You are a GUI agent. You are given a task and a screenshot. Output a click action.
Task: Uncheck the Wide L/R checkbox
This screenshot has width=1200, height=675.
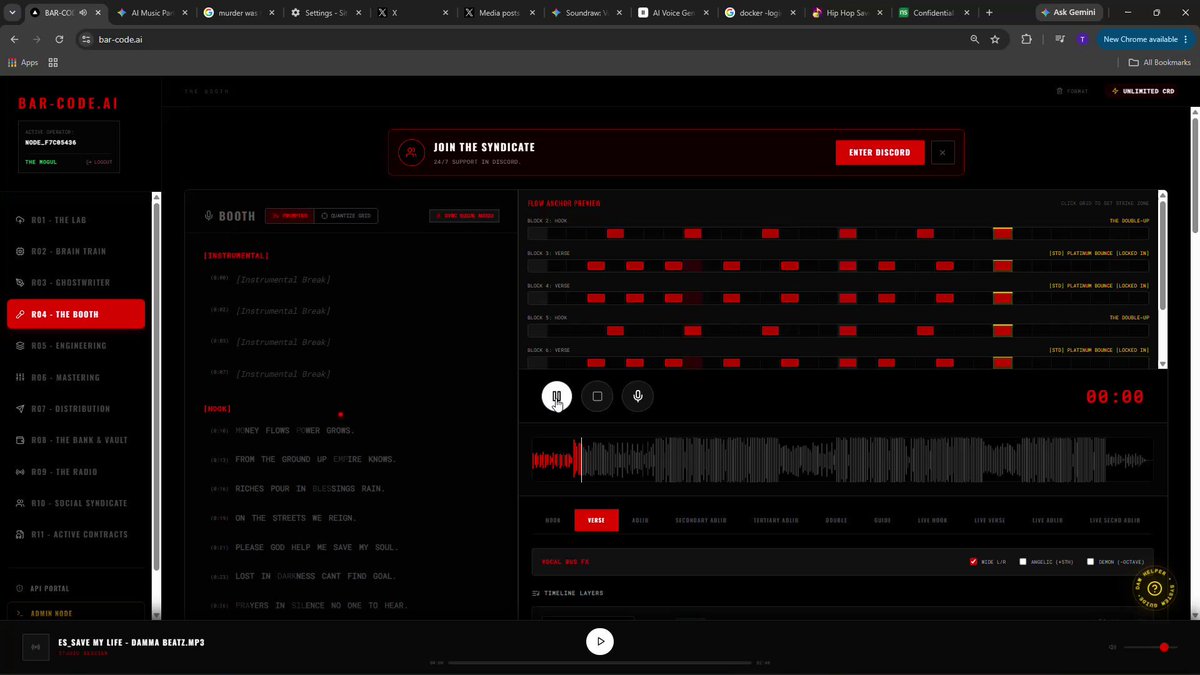[x=973, y=562]
